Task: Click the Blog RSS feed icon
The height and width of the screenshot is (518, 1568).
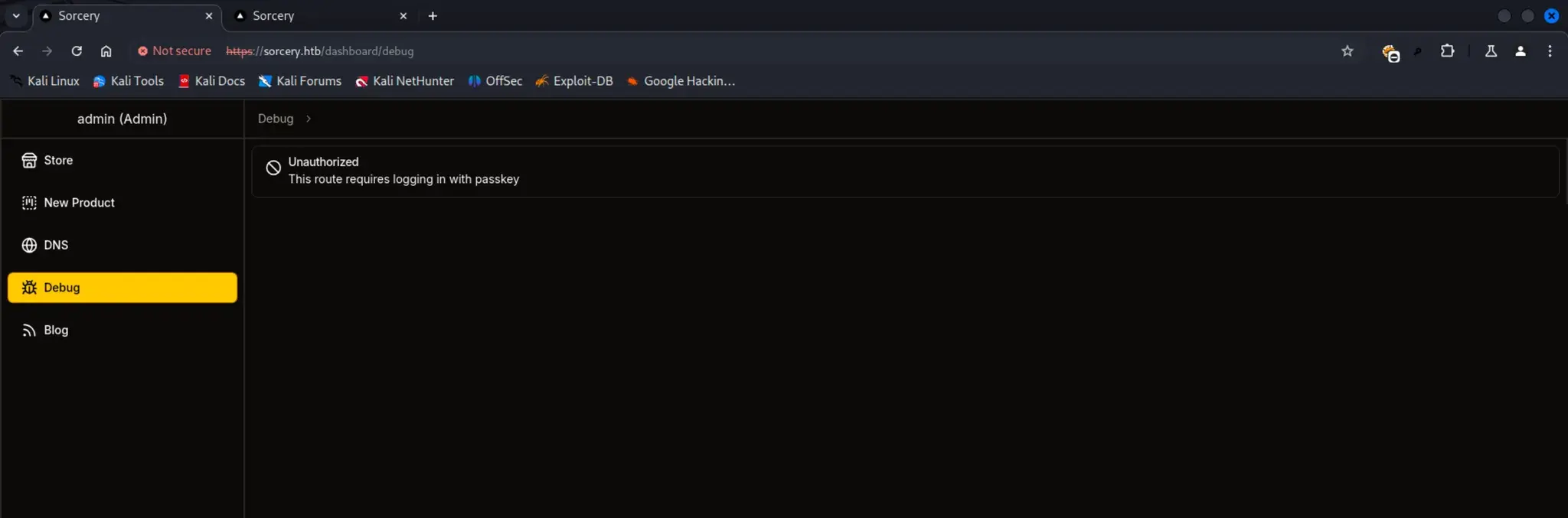Action: pos(29,331)
